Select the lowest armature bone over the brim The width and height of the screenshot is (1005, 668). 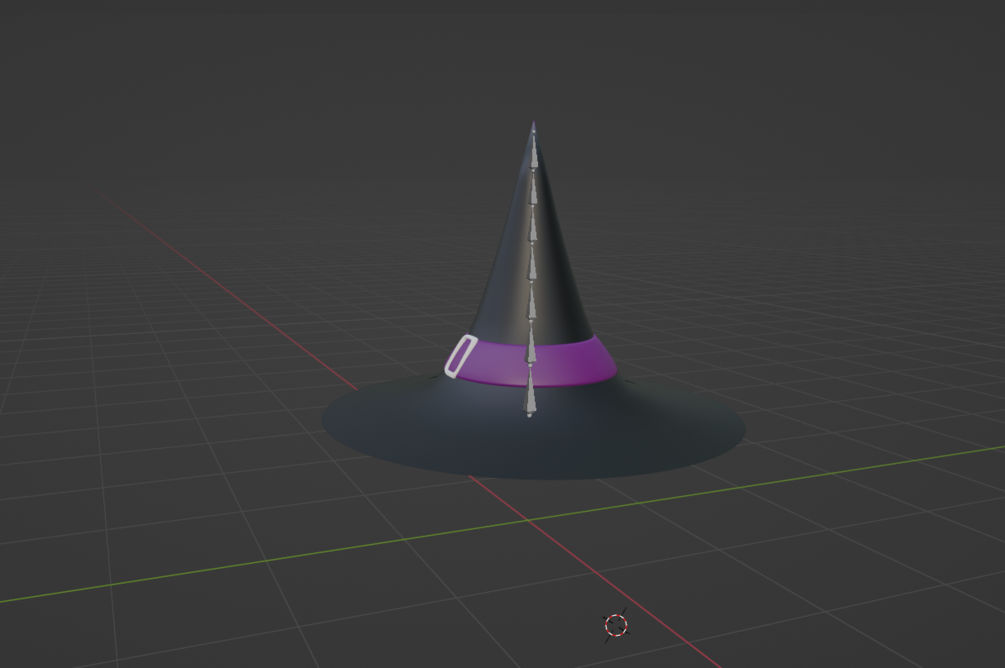[x=530, y=393]
